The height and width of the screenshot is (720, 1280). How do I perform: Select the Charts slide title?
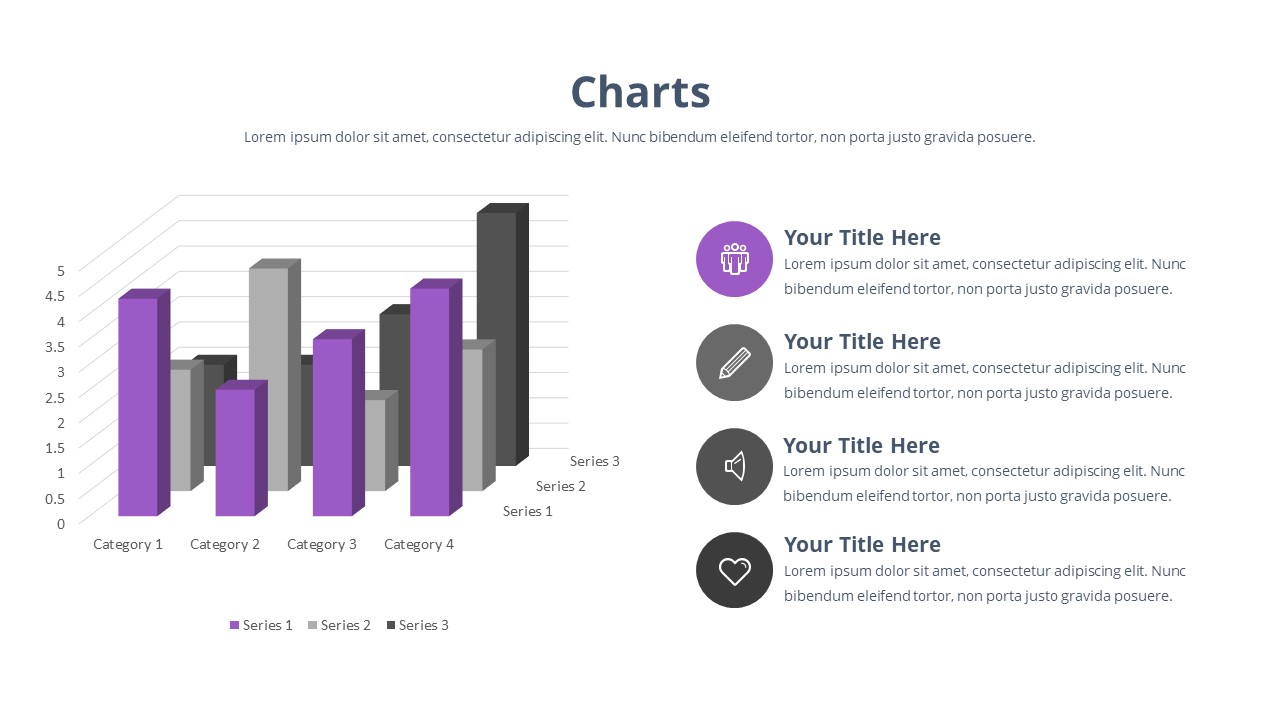(640, 93)
